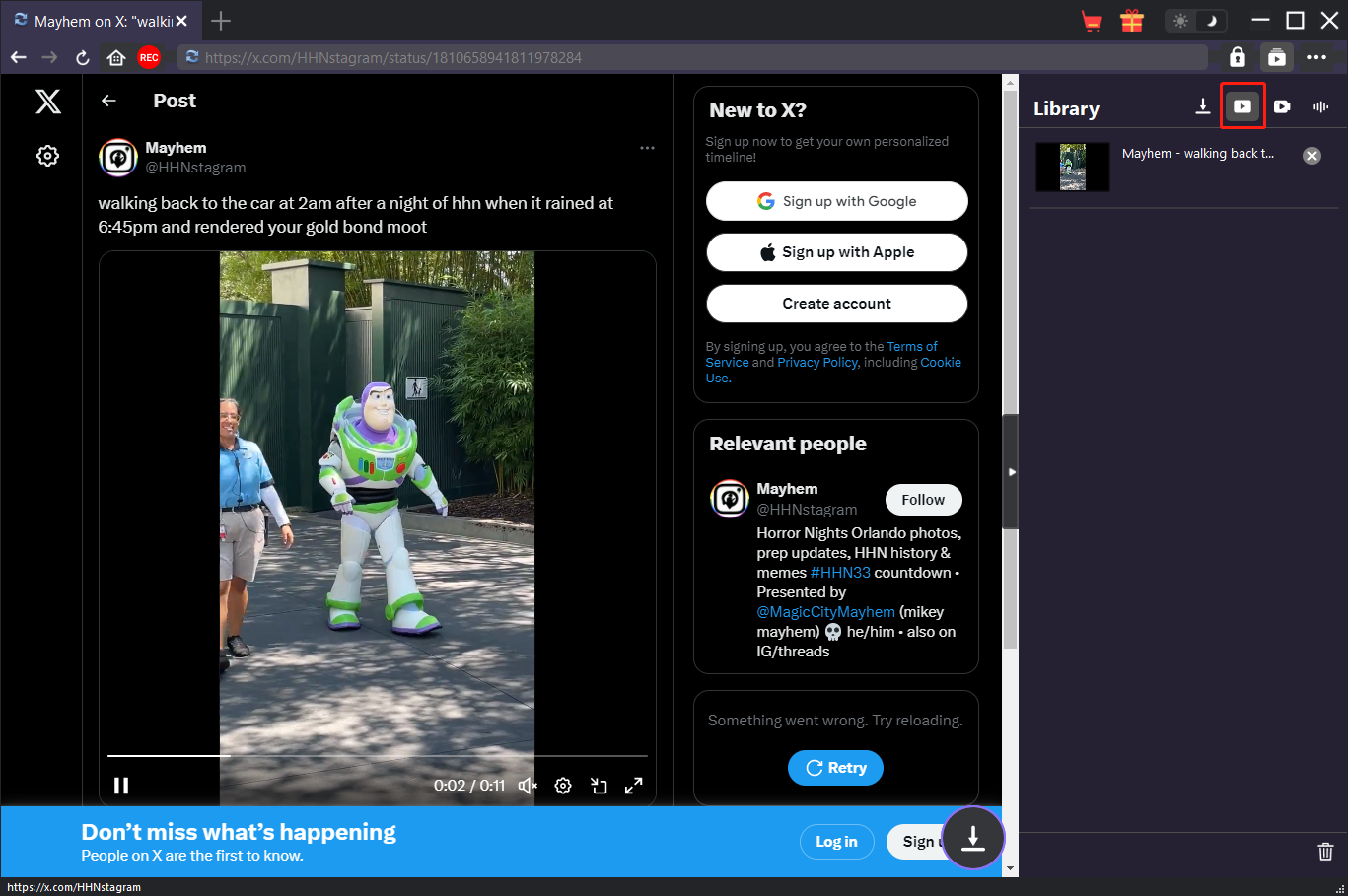Viewport: 1348px width, 896px height.
Task: Click the video progress bar
Action: (378, 756)
